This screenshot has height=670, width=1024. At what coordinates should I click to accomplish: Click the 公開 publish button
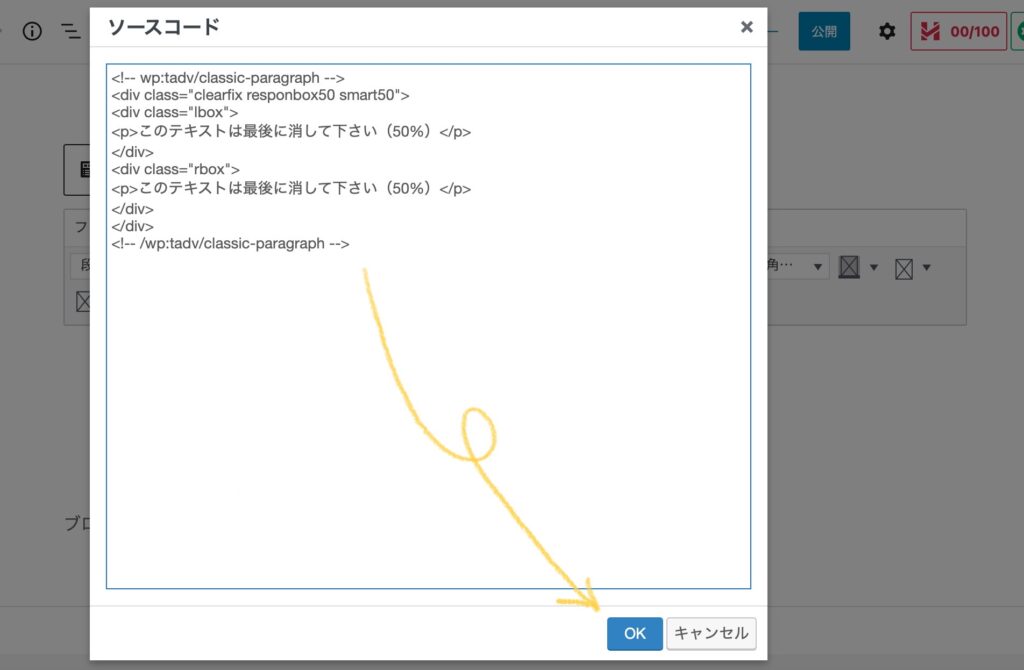(823, 31)
